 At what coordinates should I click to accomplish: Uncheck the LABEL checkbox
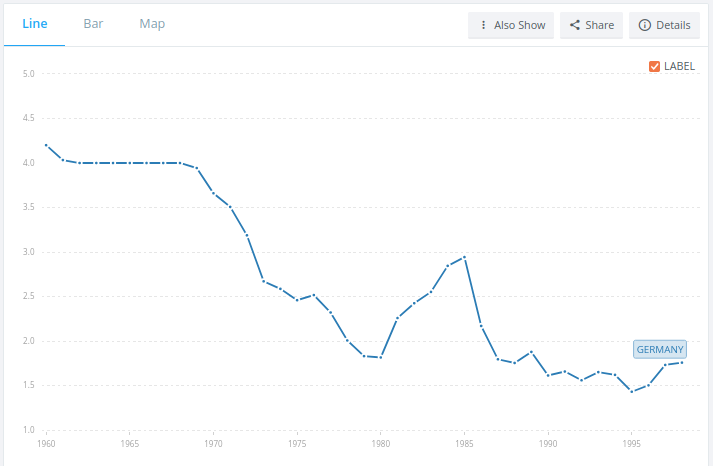[654, 67]
